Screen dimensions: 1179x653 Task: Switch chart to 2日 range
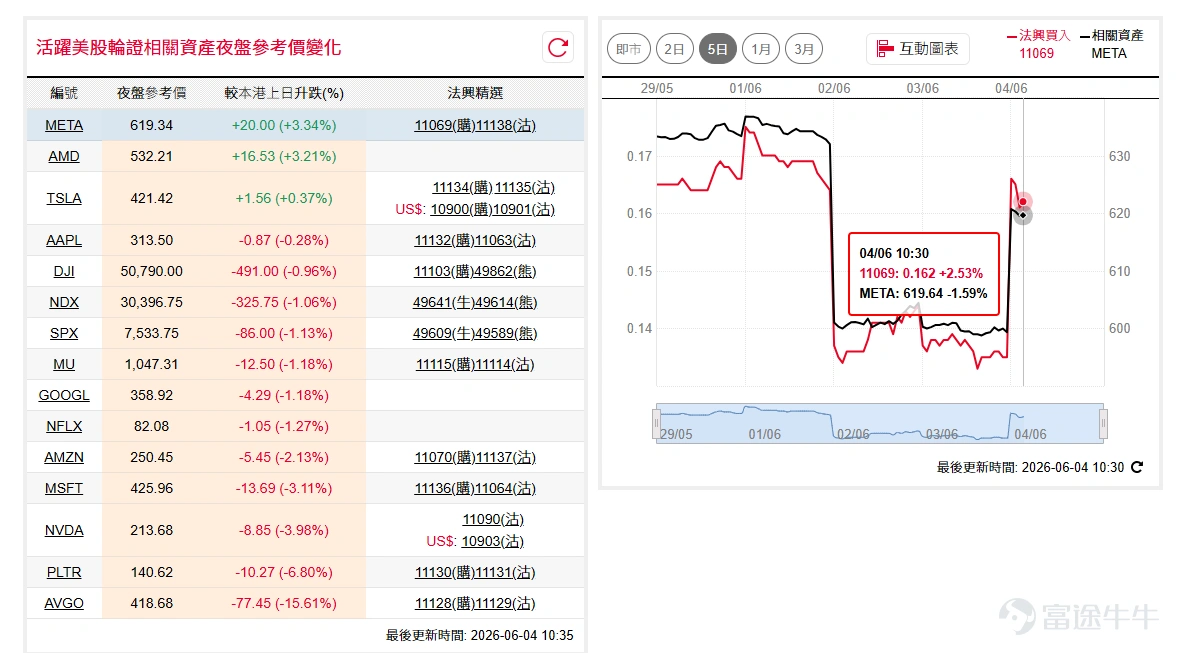[674, 49]
